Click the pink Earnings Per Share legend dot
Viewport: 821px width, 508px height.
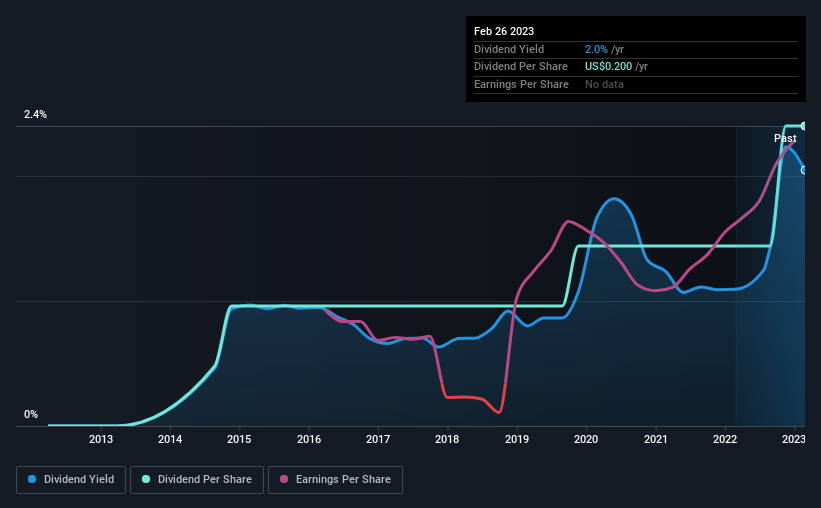(x=284, y=479)
